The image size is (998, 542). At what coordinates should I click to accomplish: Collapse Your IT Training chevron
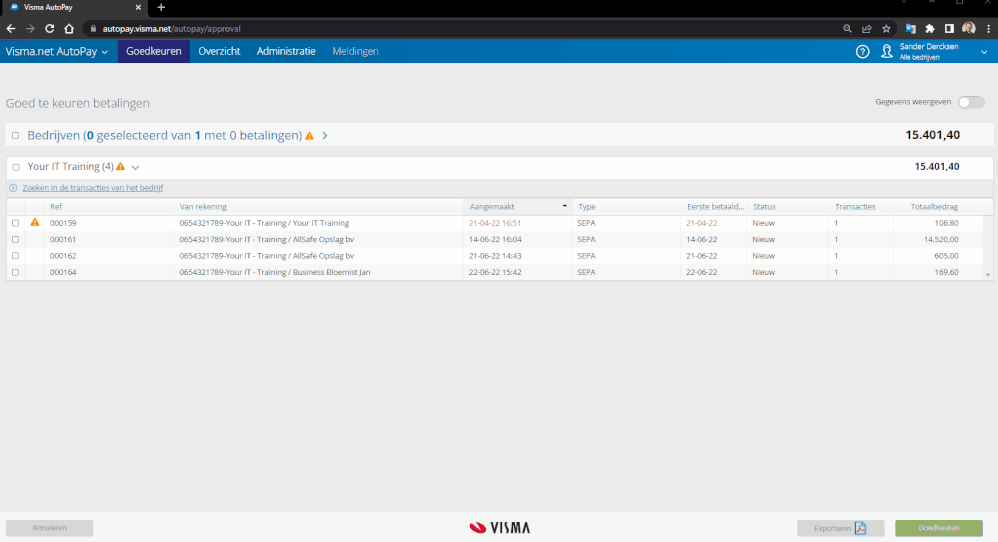click(x=135, y=167)
